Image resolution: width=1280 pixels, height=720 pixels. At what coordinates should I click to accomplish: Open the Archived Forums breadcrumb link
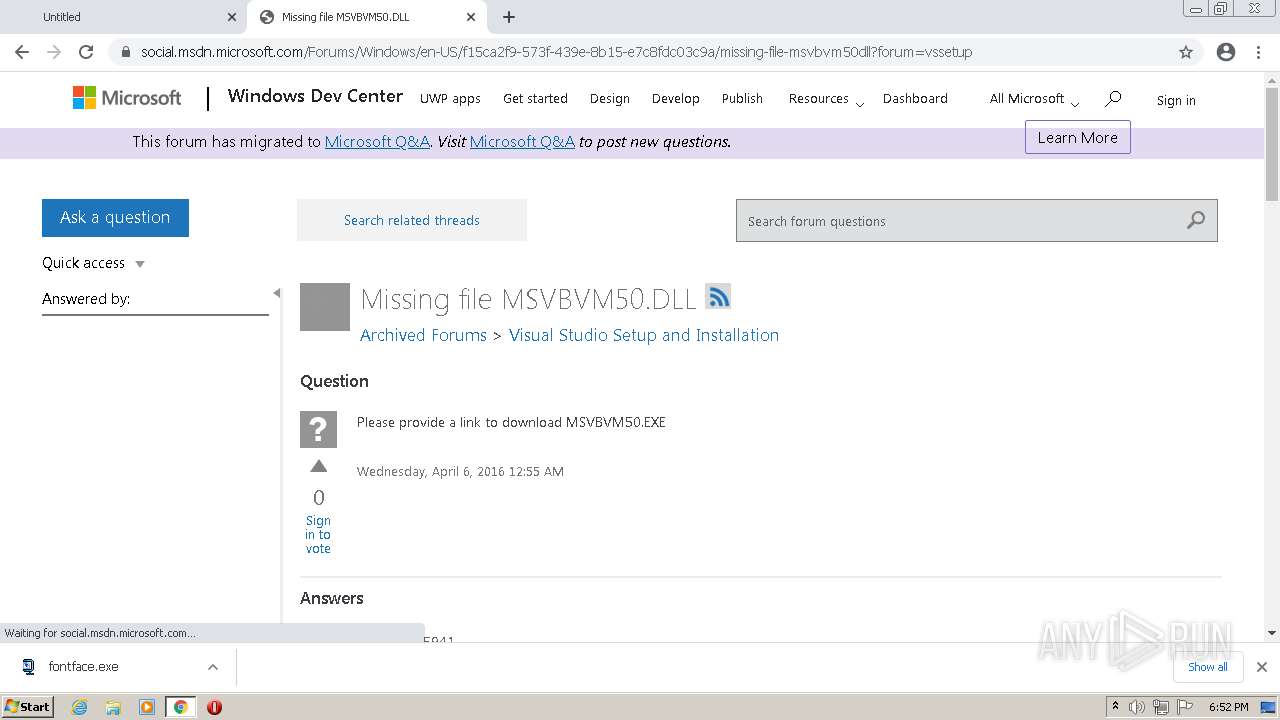(423, 335)
